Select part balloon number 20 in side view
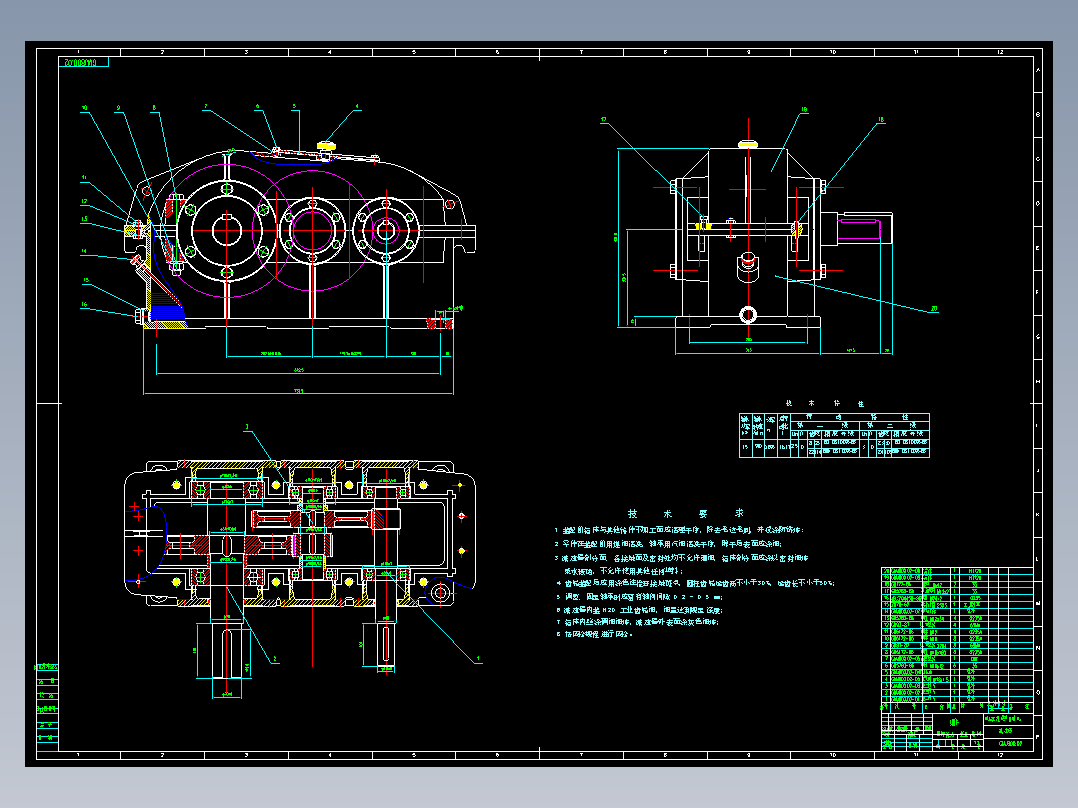Viewport: 1078px width, 808px height. pos(934,309)
